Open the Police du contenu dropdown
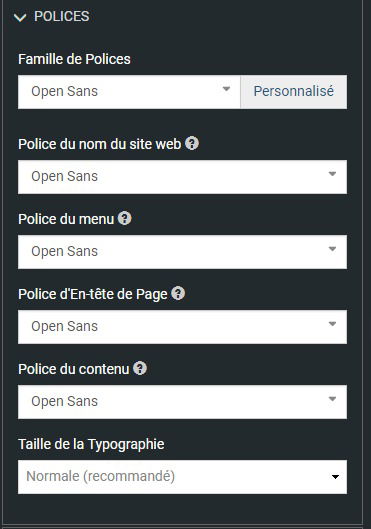Screen dimensions: 371x529 (182, 401)
